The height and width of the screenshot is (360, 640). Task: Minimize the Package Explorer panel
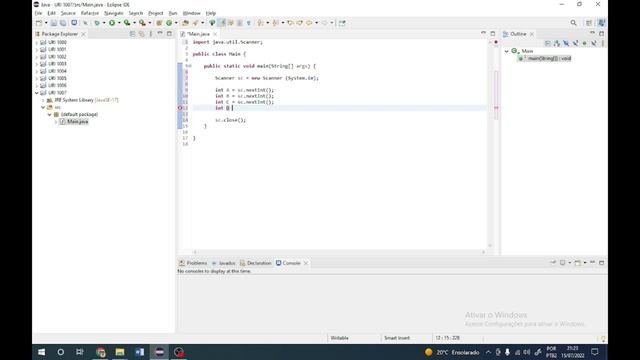pyautogui.click(x=160, y=34)
